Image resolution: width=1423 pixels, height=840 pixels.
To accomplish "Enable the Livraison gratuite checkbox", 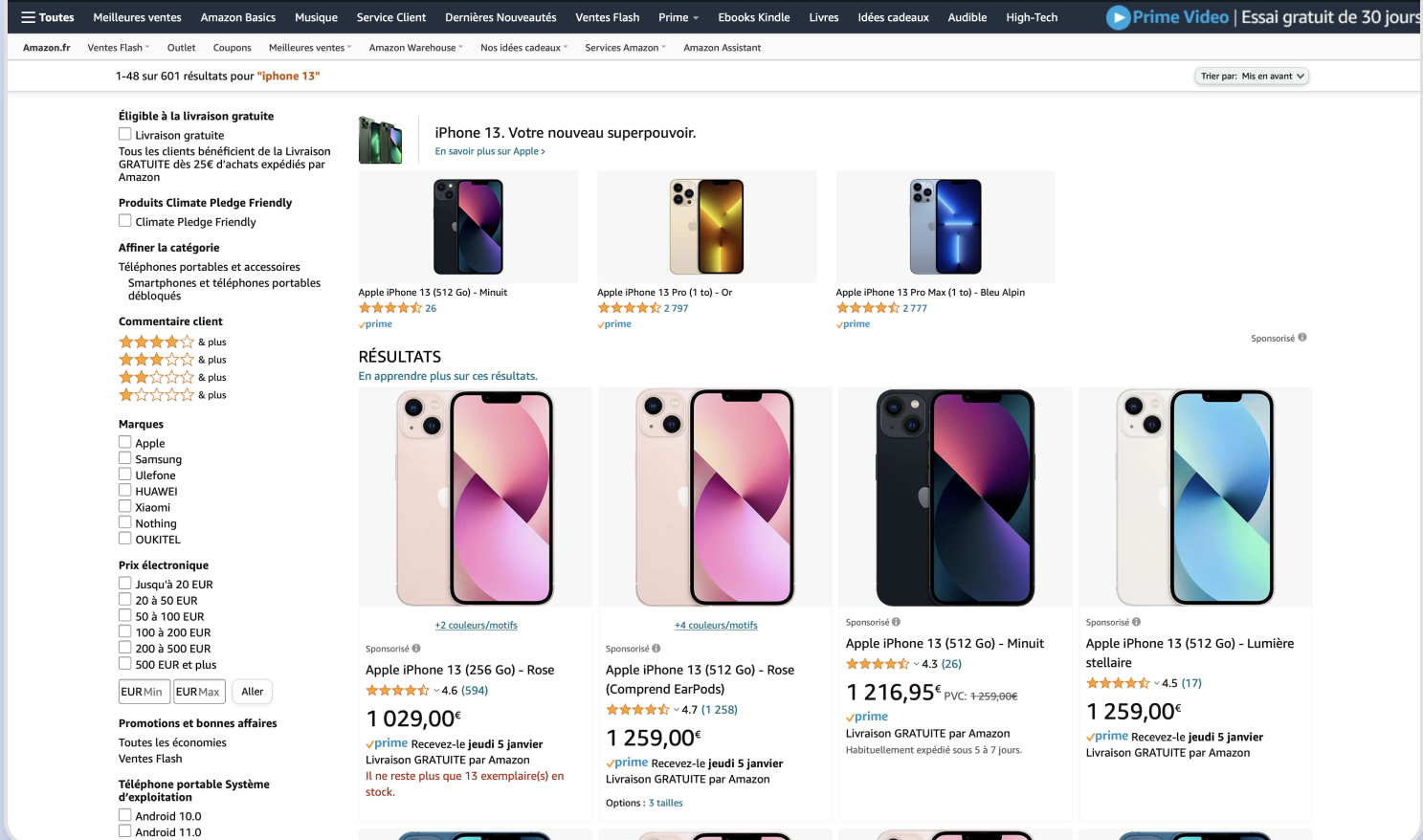I will [x=125, y=135].
